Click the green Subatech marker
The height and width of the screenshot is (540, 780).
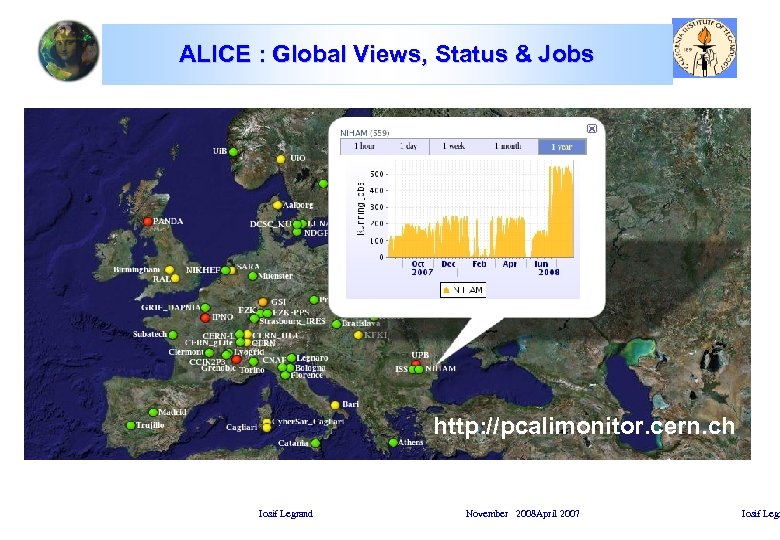tap(173, 335)
